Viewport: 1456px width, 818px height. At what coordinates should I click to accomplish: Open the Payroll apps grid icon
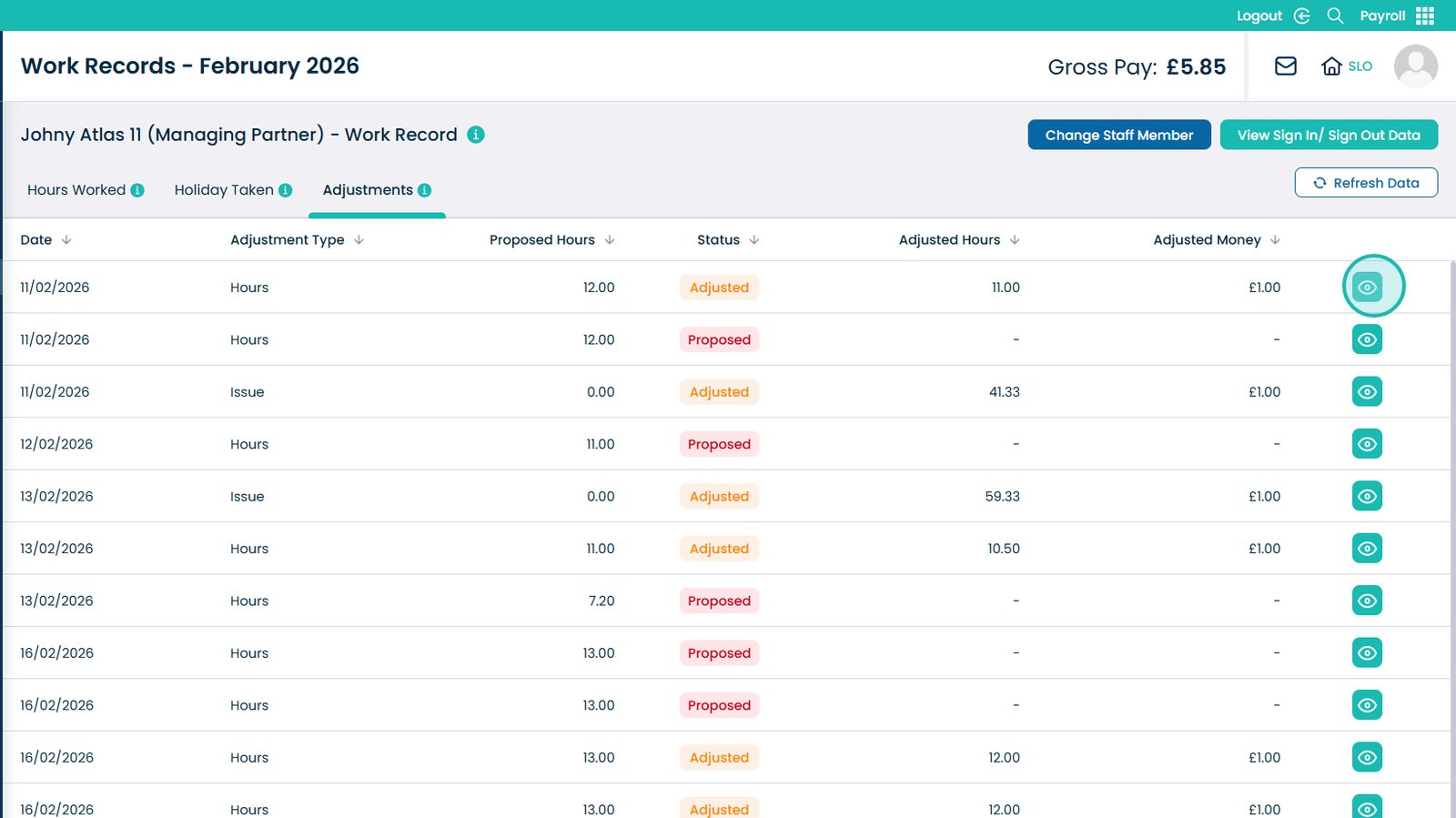pyautogui.click(x=1425, y=15)
